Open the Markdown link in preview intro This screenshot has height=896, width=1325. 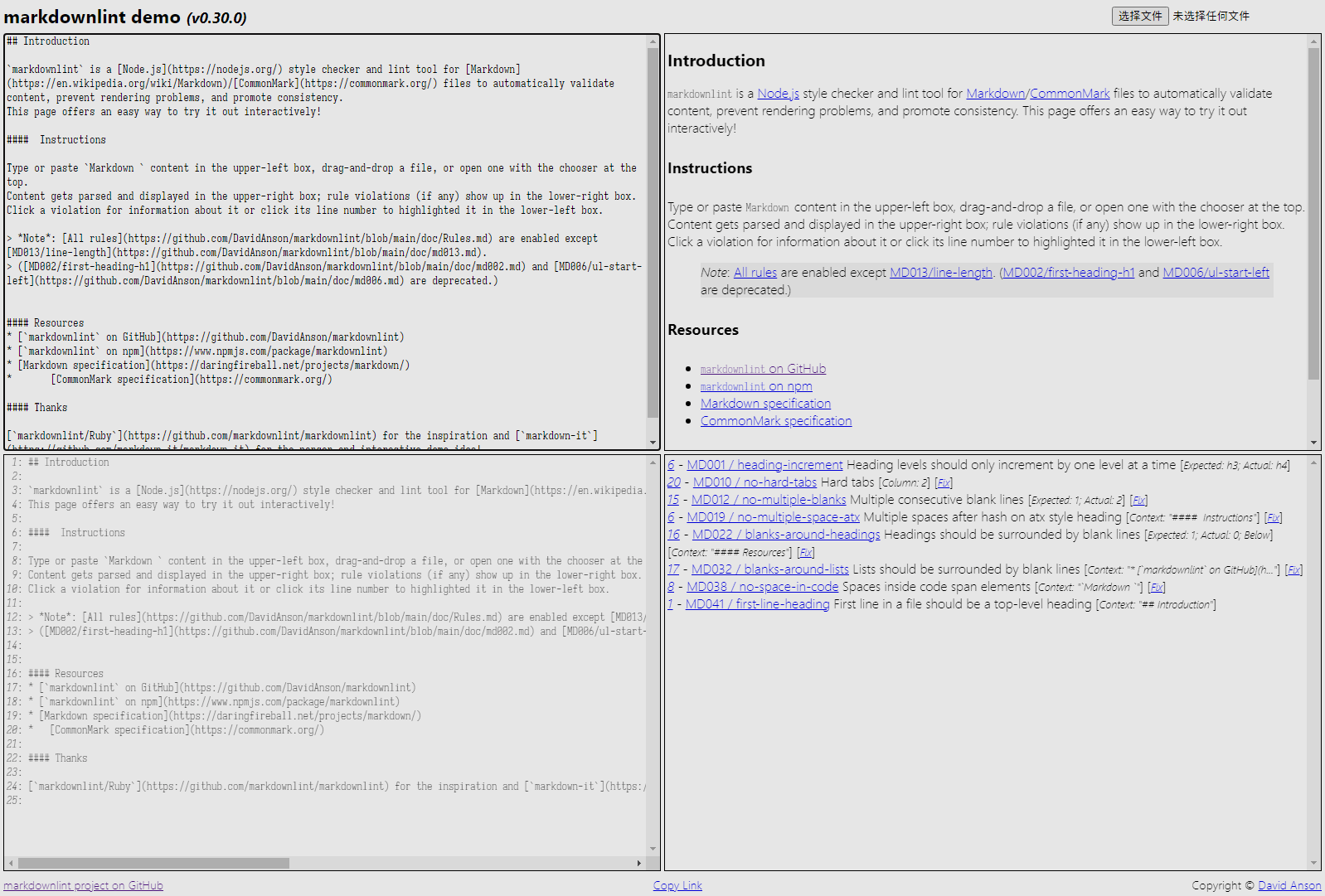996,94
